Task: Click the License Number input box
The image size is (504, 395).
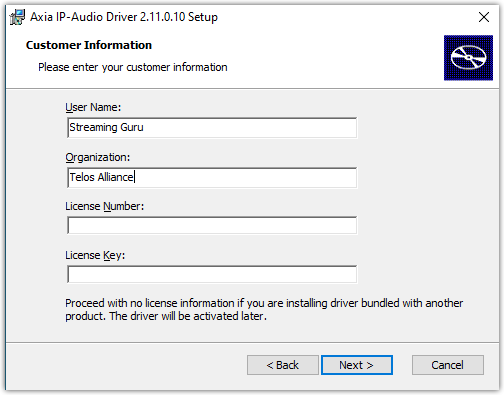Action: pos(212,225)
